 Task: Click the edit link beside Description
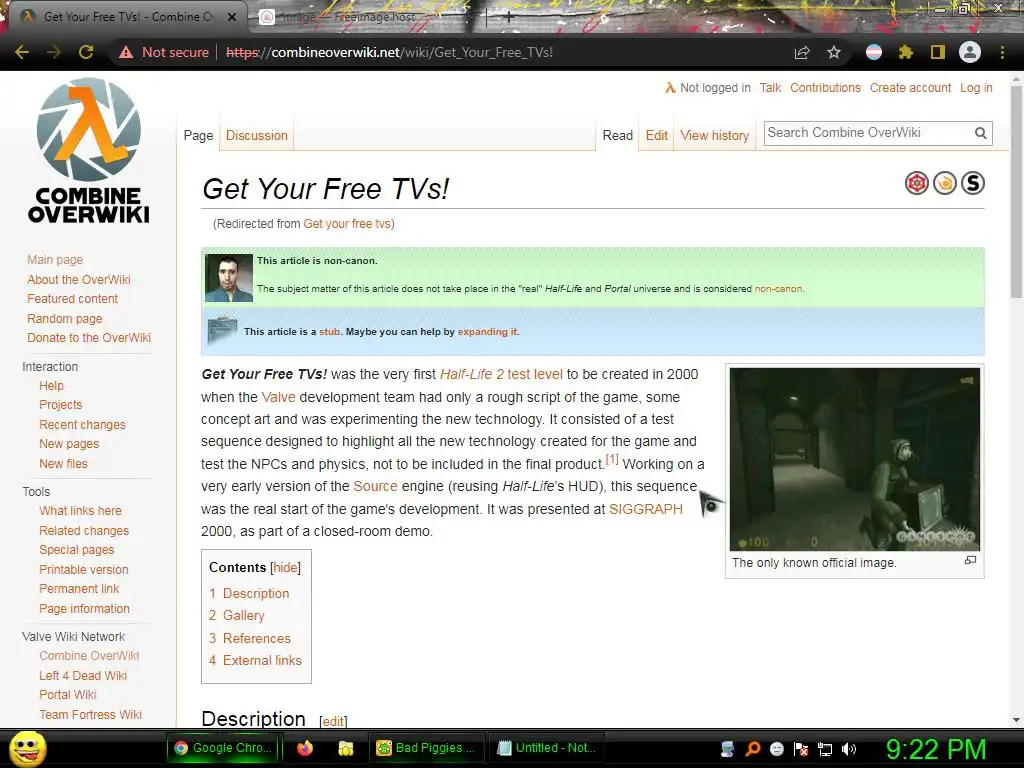pos(333,721)
